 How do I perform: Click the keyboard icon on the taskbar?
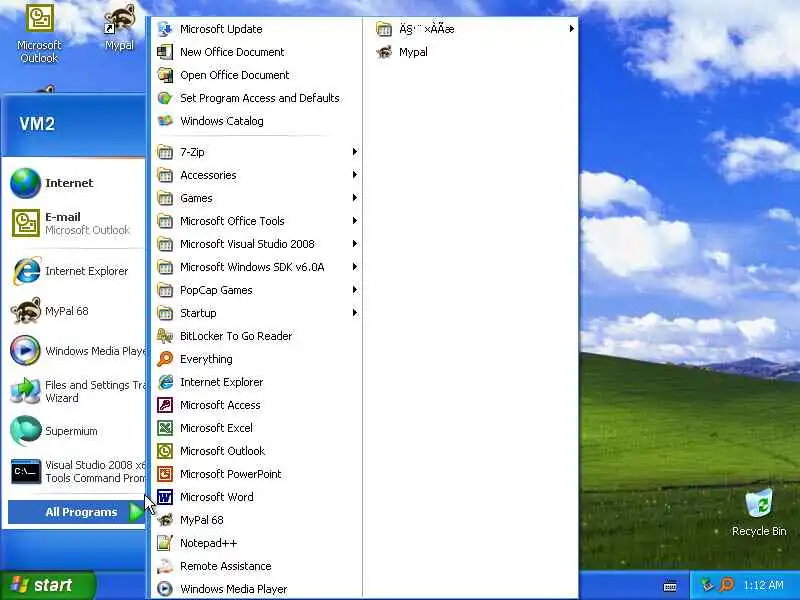[x=670, y=586]
